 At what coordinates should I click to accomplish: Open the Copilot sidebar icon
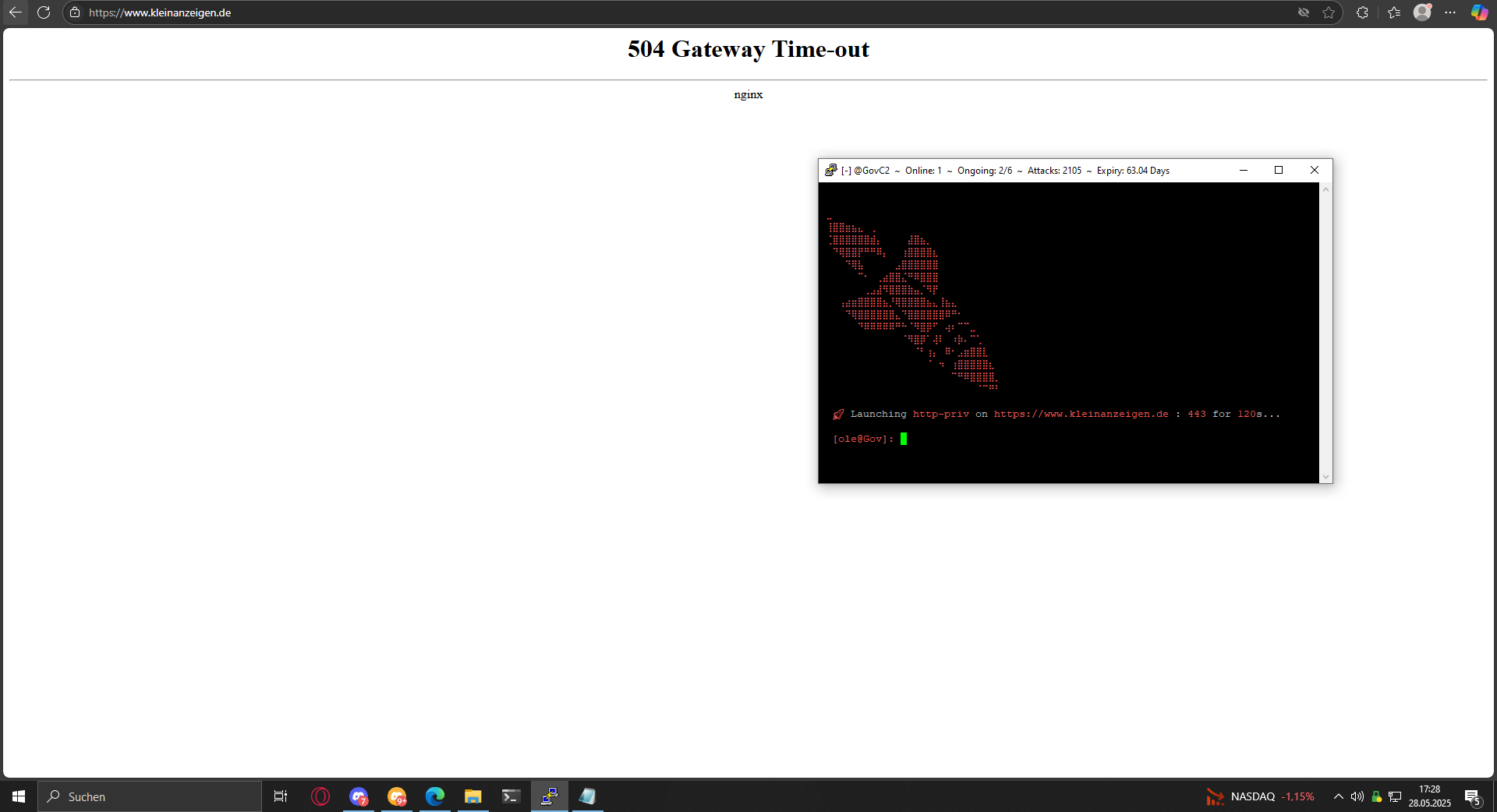(x=1479, y=12)
